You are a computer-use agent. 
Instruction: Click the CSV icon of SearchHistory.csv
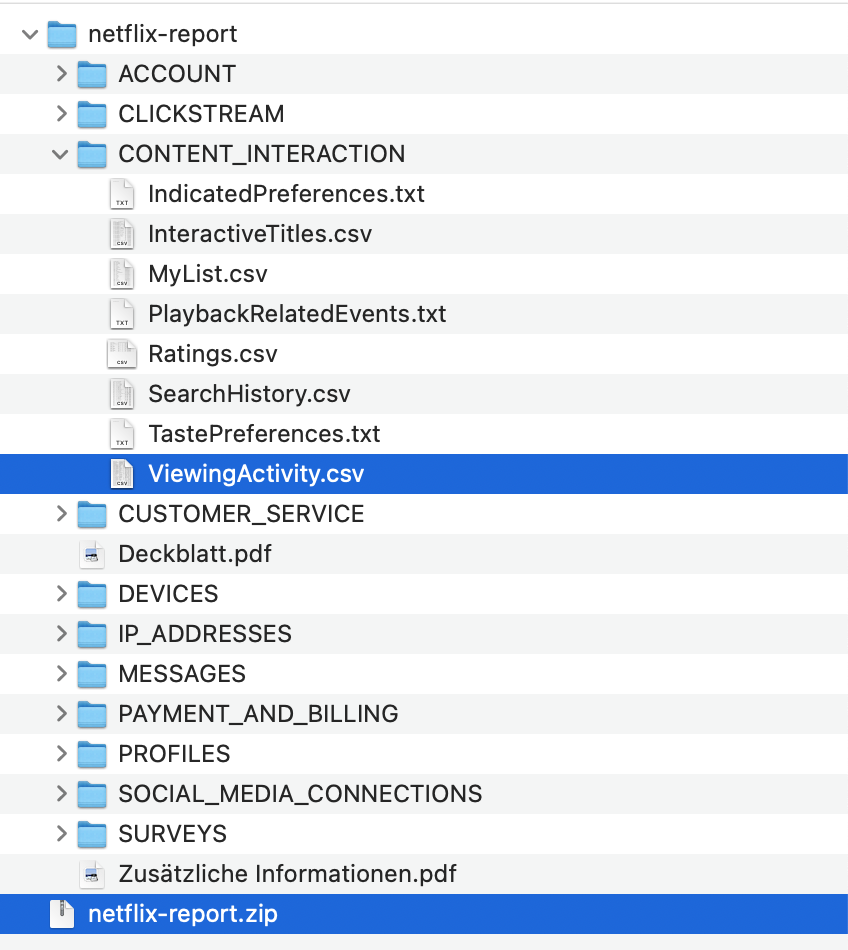pos(122,394)
